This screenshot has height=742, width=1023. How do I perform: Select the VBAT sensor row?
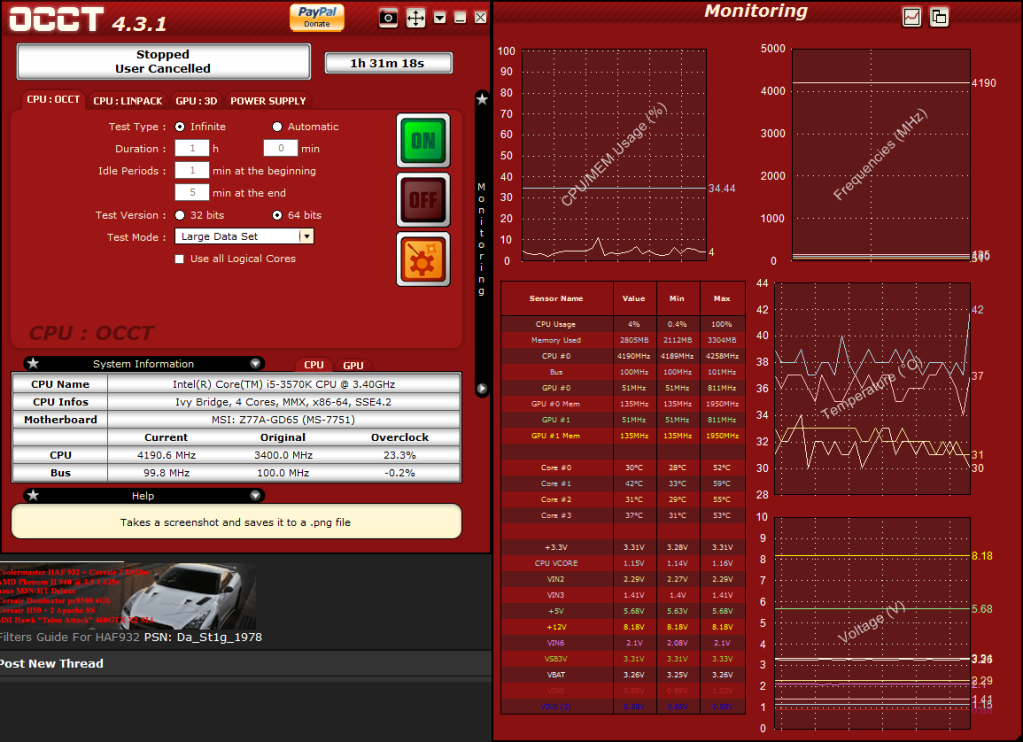(x=623, y=675)
